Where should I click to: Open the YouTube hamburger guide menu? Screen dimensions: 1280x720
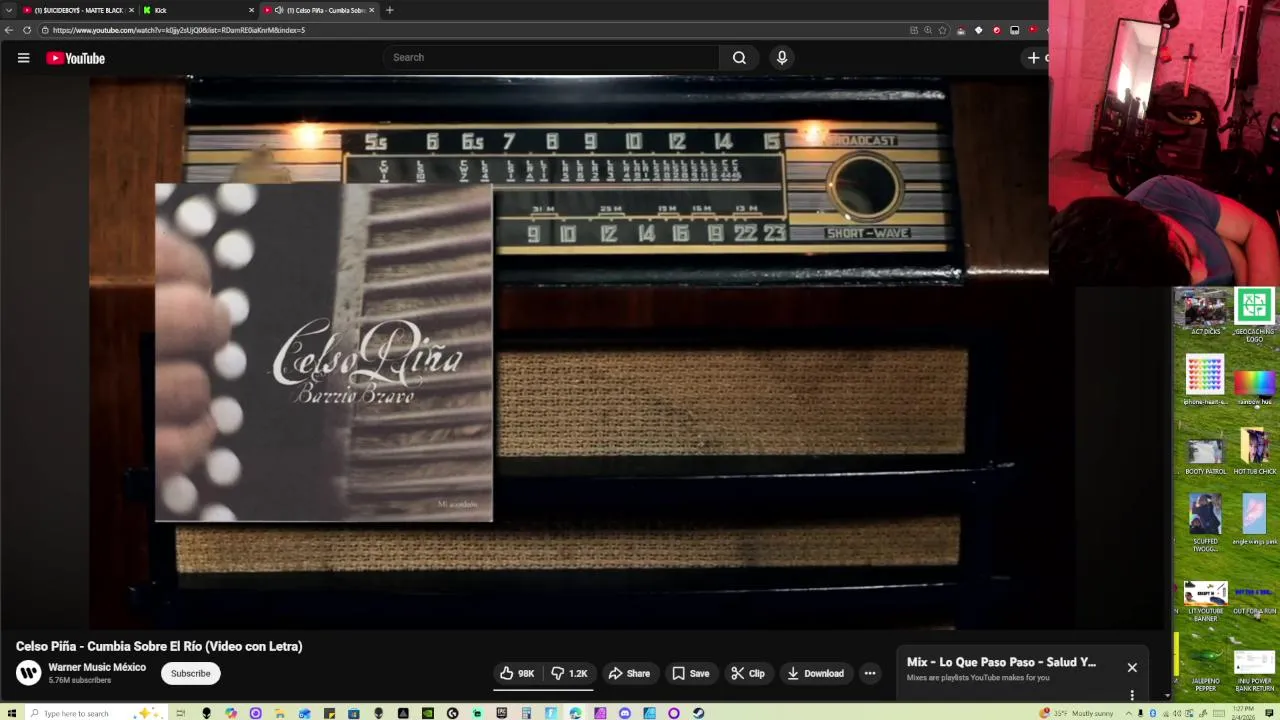23,58
